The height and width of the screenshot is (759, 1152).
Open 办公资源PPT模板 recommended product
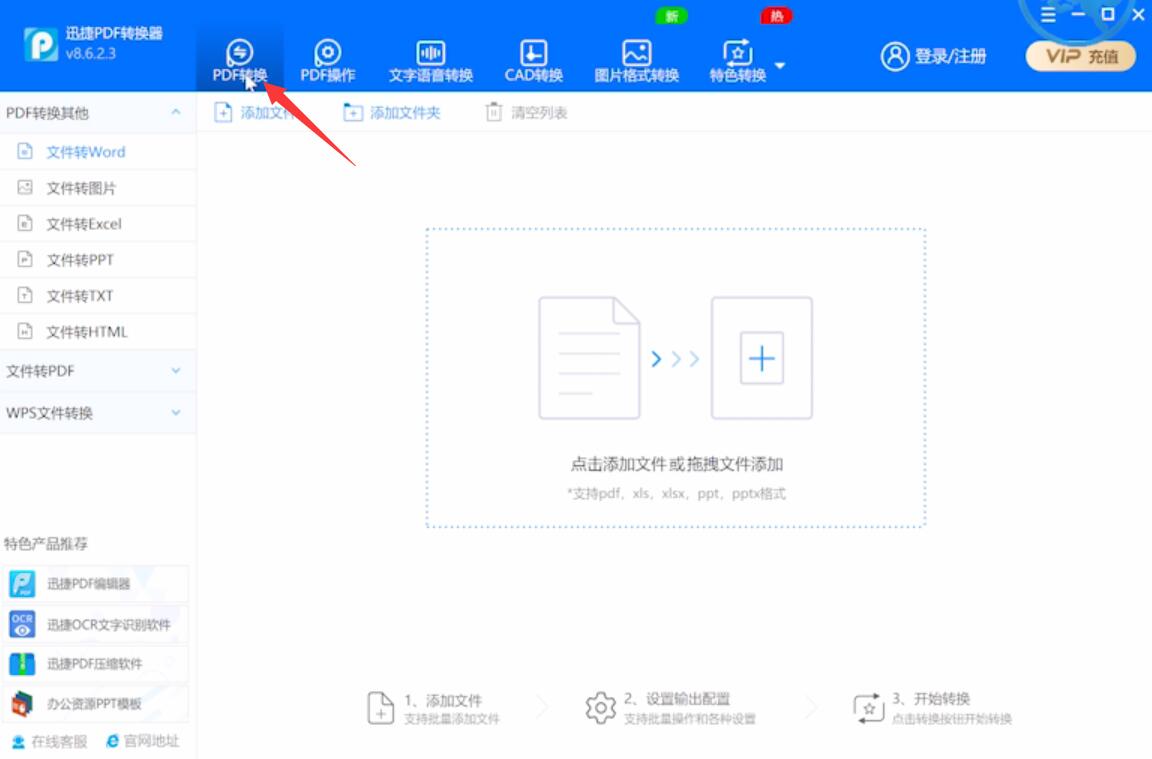click(94, 704)
